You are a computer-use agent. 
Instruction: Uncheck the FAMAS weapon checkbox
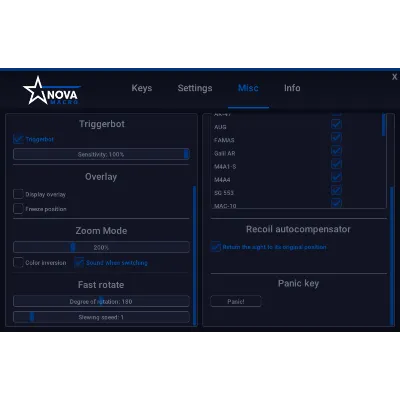pyautogui.click(x=336, y=137)
